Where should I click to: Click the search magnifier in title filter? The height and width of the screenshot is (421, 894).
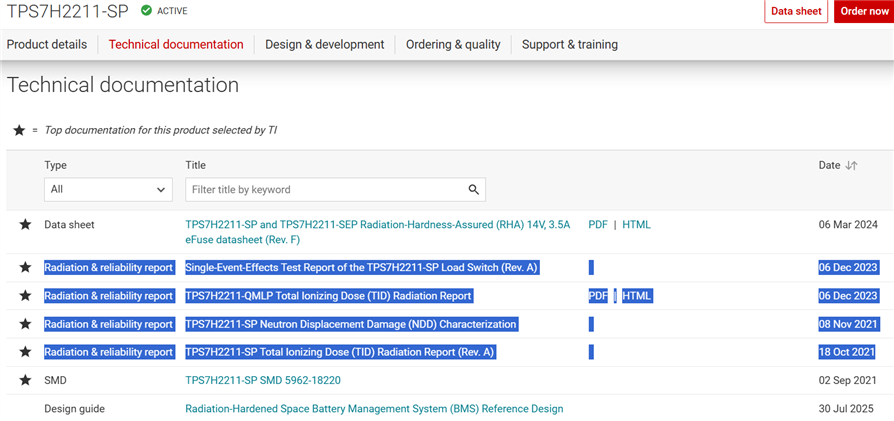(473, 189)
